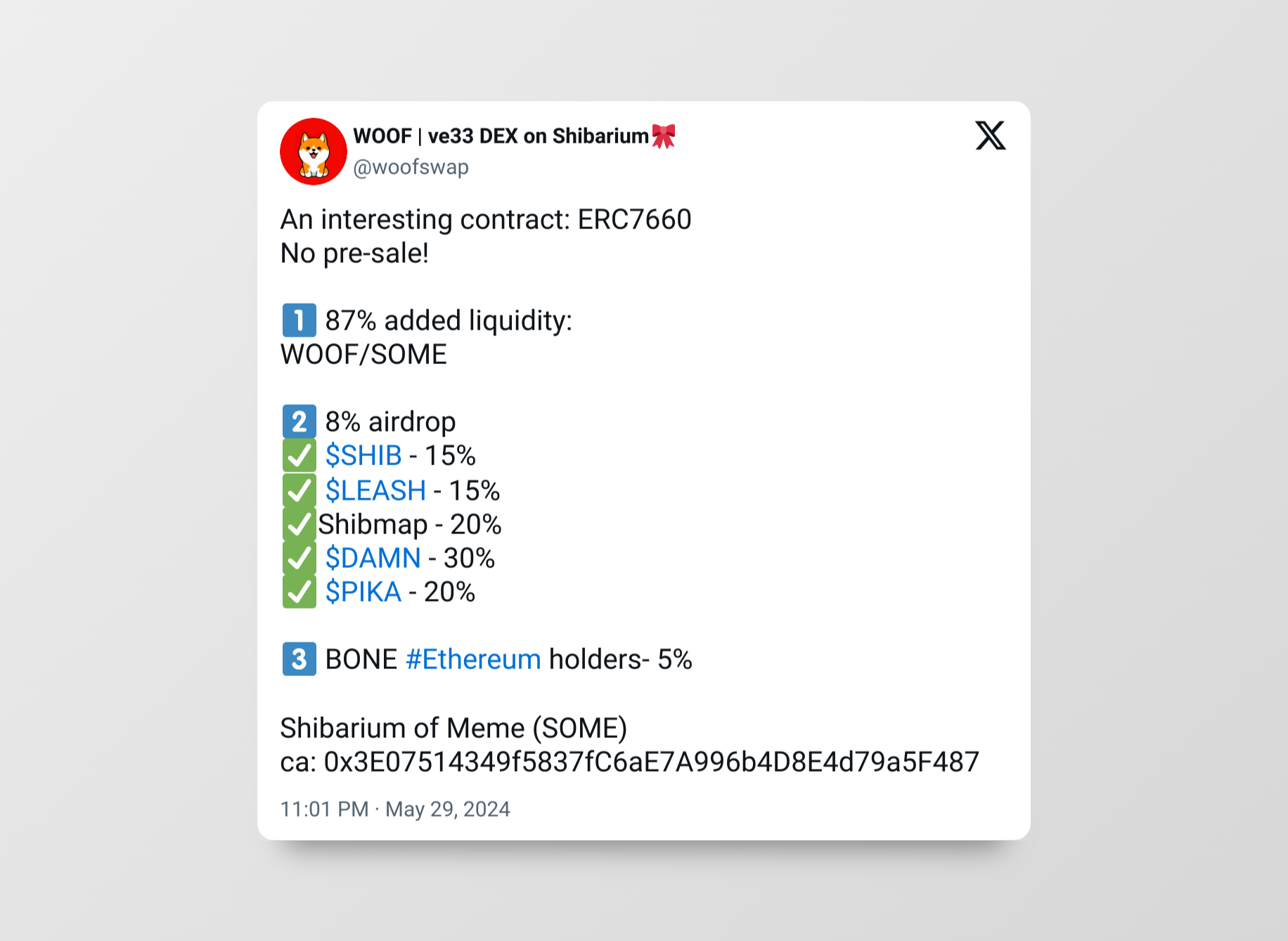Click the number 3 keycap emoji
This screenshot has height=941, width=1288.
click(299, 659)
